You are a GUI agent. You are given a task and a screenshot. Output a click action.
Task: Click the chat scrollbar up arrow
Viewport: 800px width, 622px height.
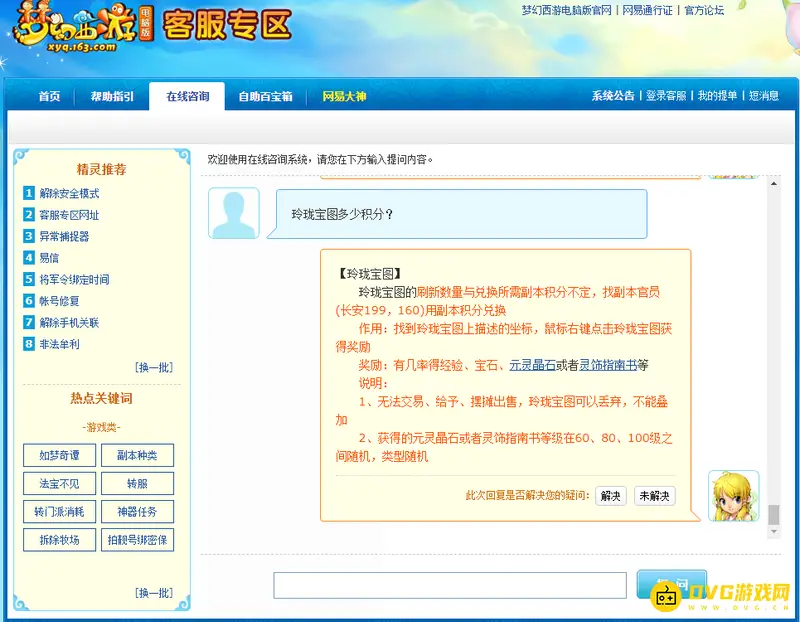coord(774,184)
